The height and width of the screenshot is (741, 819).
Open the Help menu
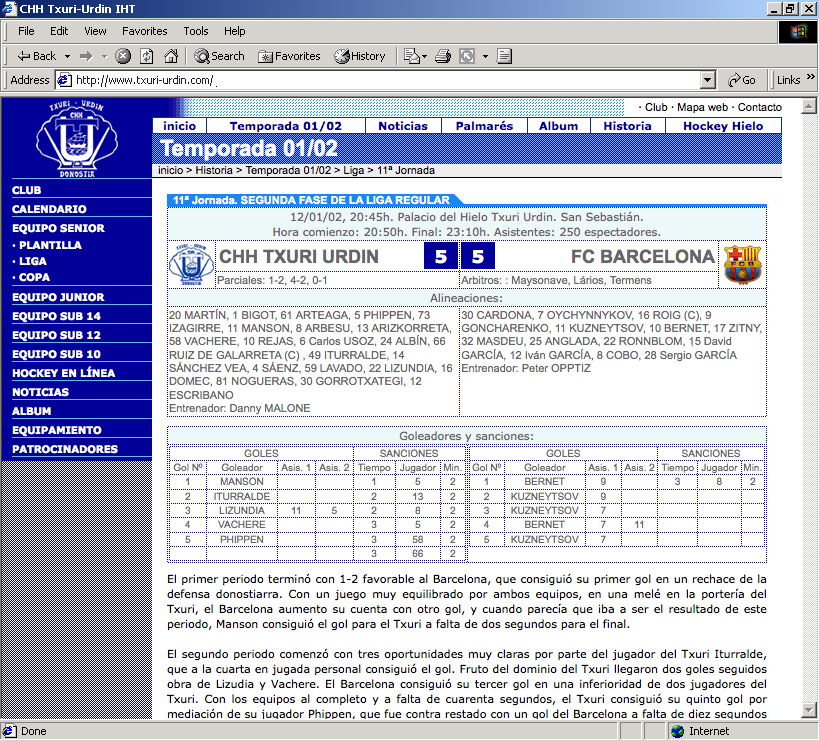click(235, 31)
